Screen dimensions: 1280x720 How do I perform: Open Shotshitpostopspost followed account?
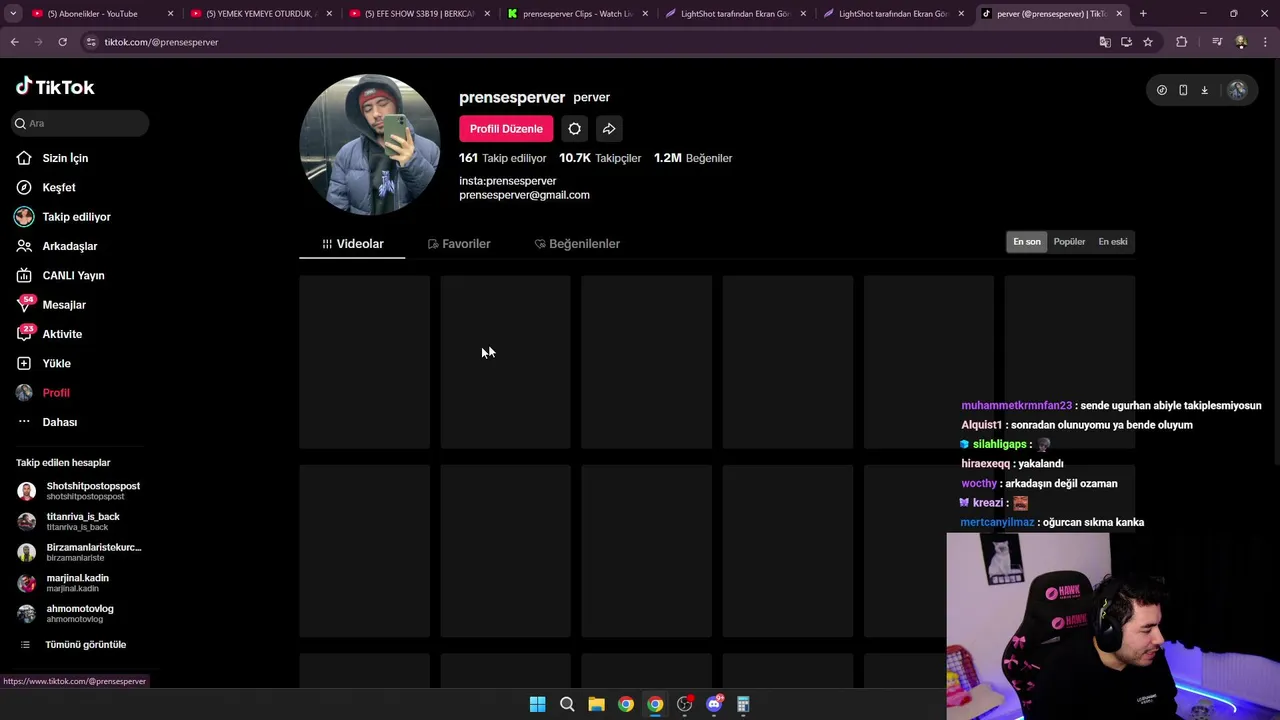point(80,491)
